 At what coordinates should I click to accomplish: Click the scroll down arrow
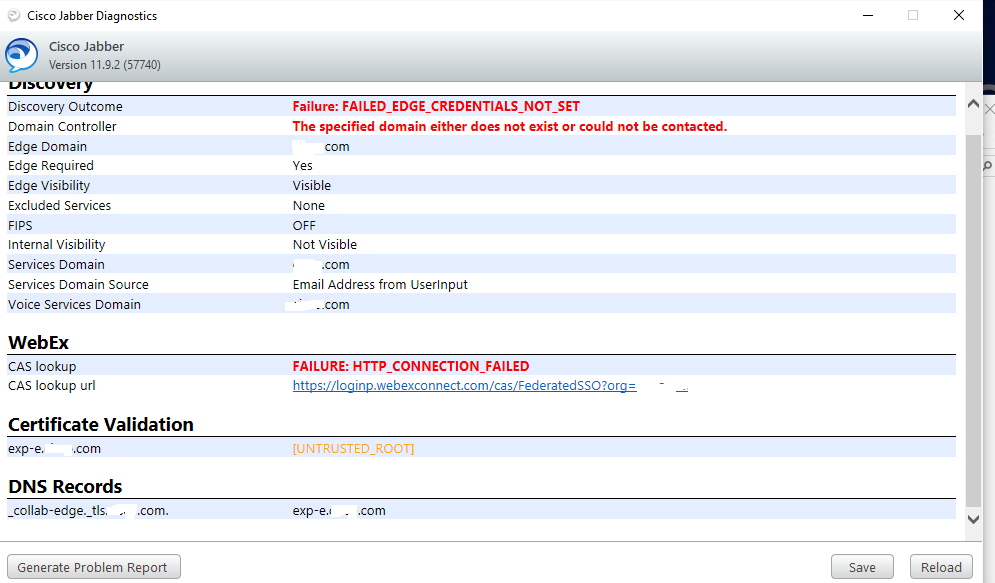[x=973, y=519]
